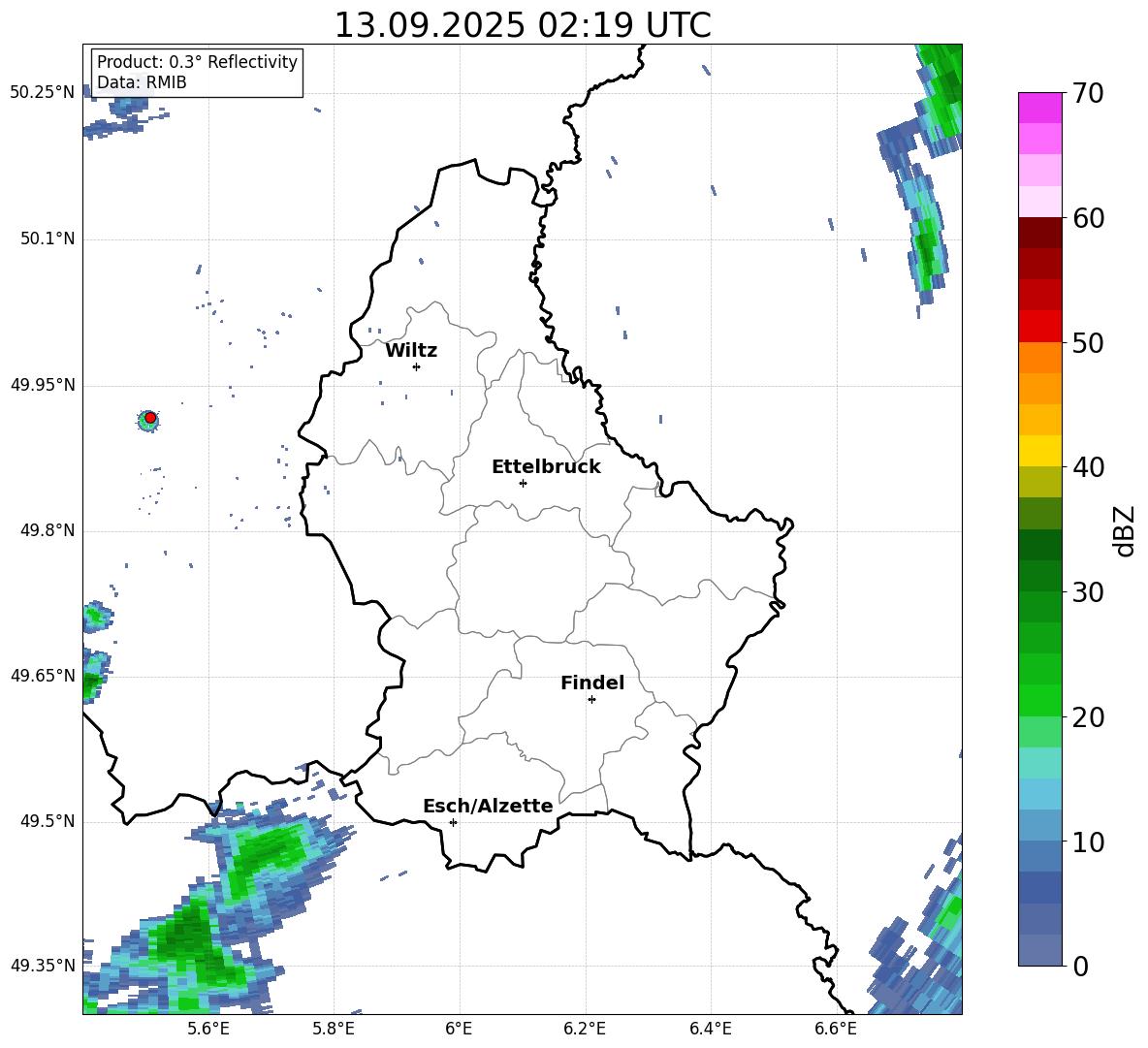Click the Wiltz cross marker
The width and height of the screenshot is (1148, 1048).
[417, 366]
